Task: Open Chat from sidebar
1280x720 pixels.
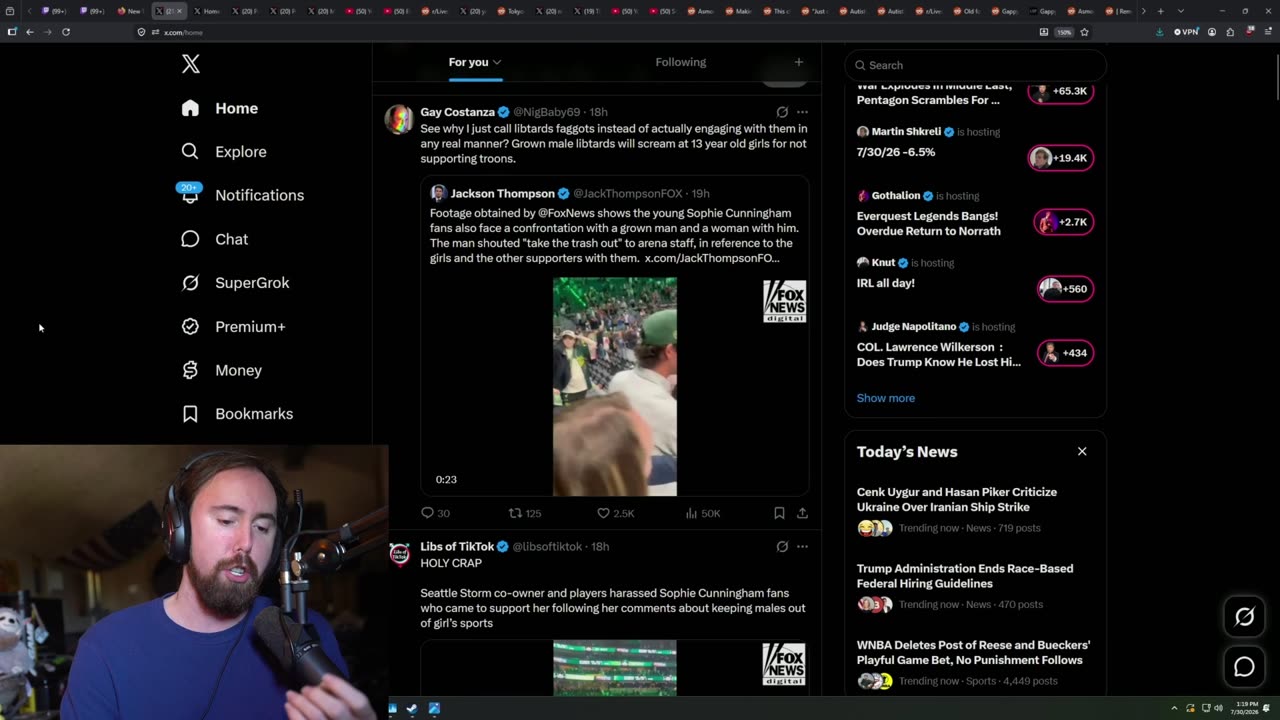Action: pos(214,239)
